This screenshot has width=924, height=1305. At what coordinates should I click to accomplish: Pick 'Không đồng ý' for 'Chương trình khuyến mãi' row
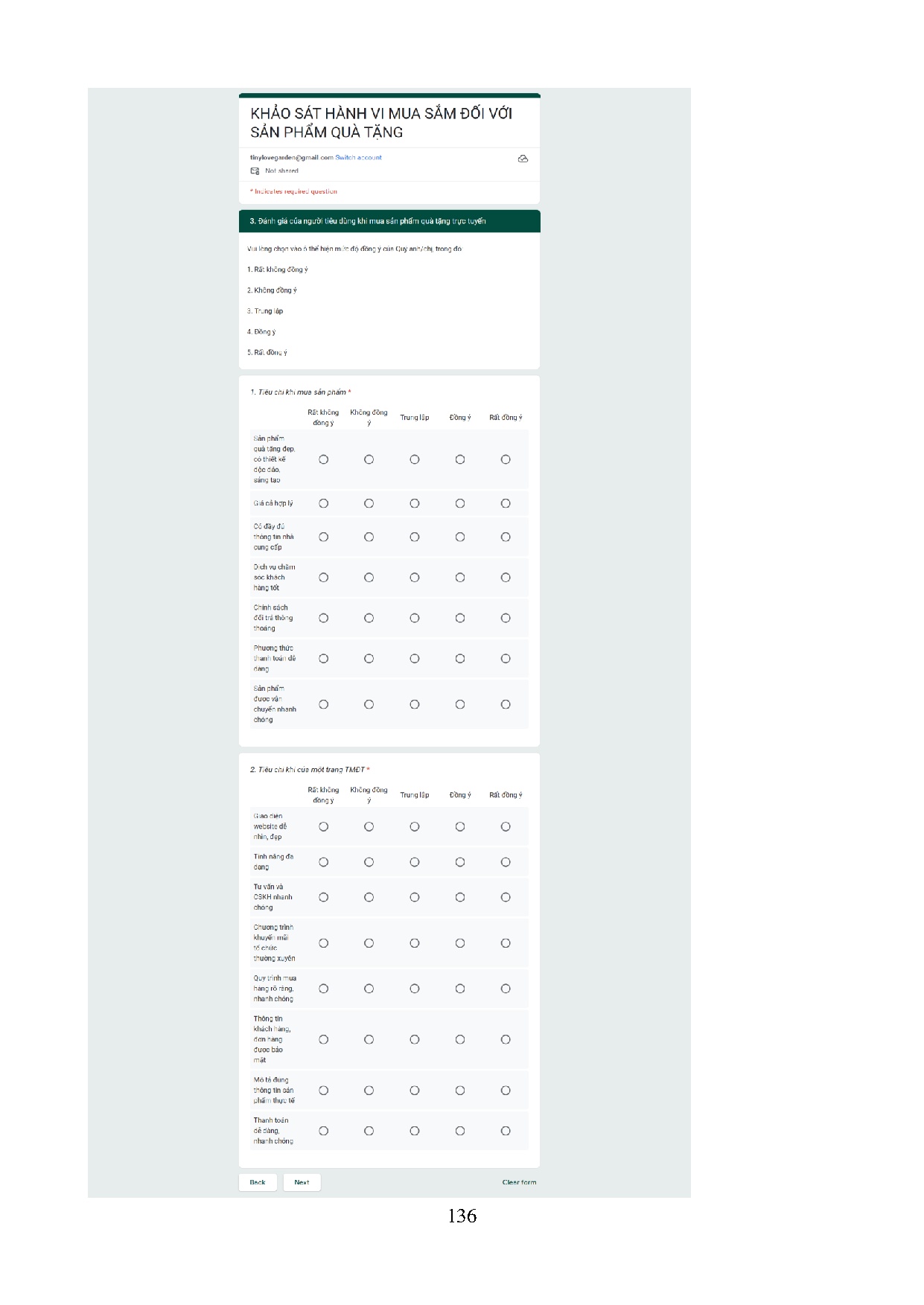click(x=369, y=943)
